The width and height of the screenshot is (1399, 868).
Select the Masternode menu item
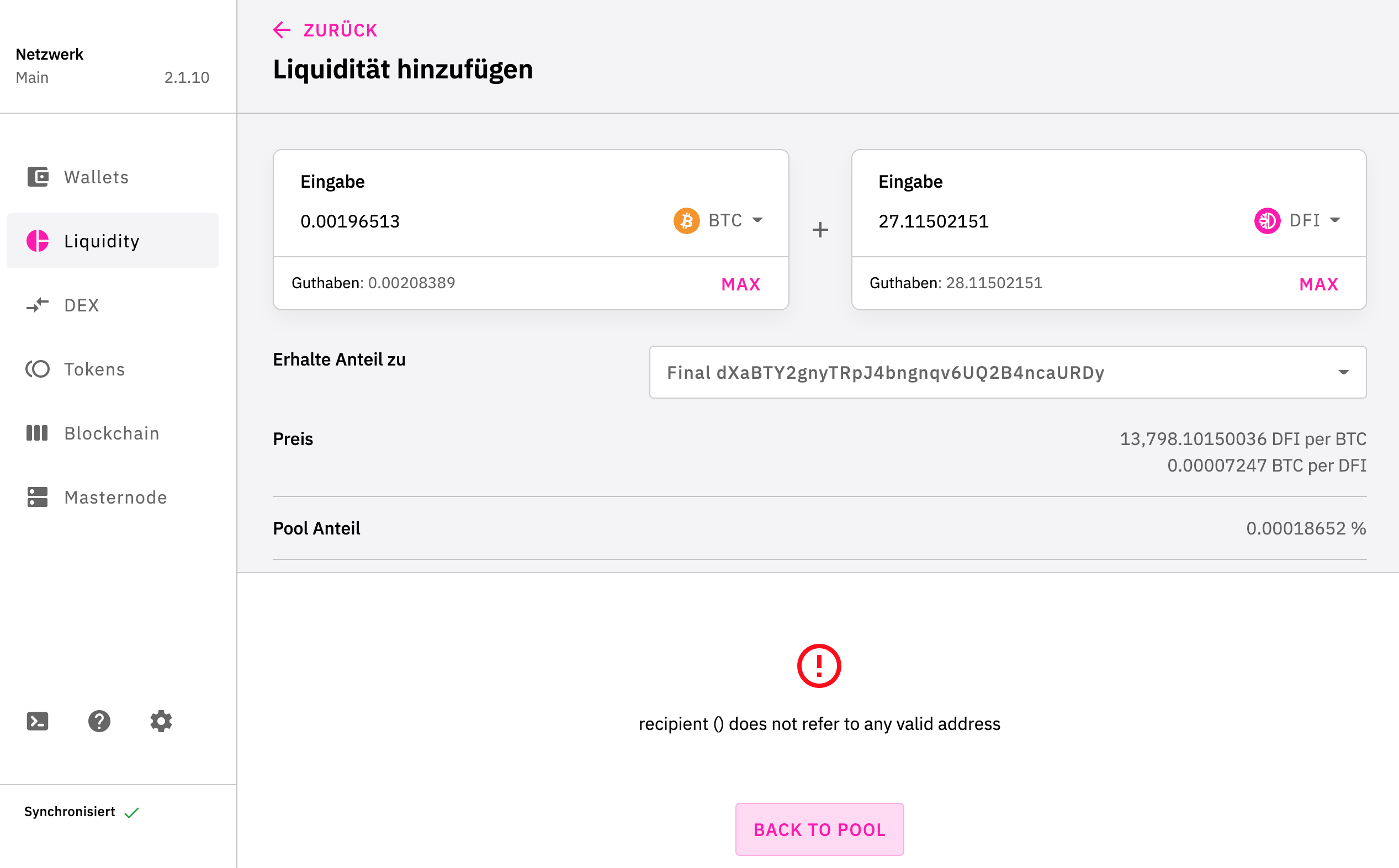point(113,497)
